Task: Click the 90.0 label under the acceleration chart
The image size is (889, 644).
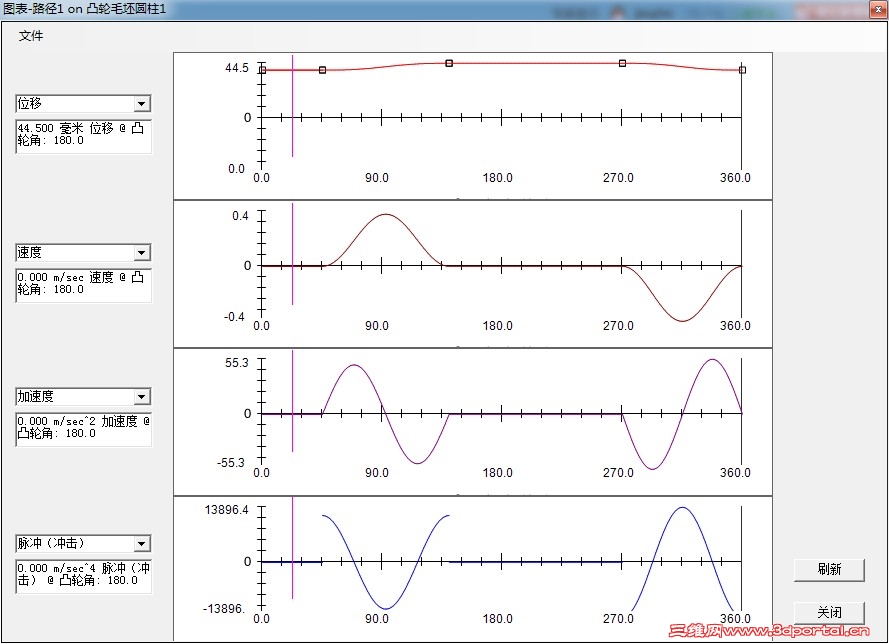Action: coord(376,473)
